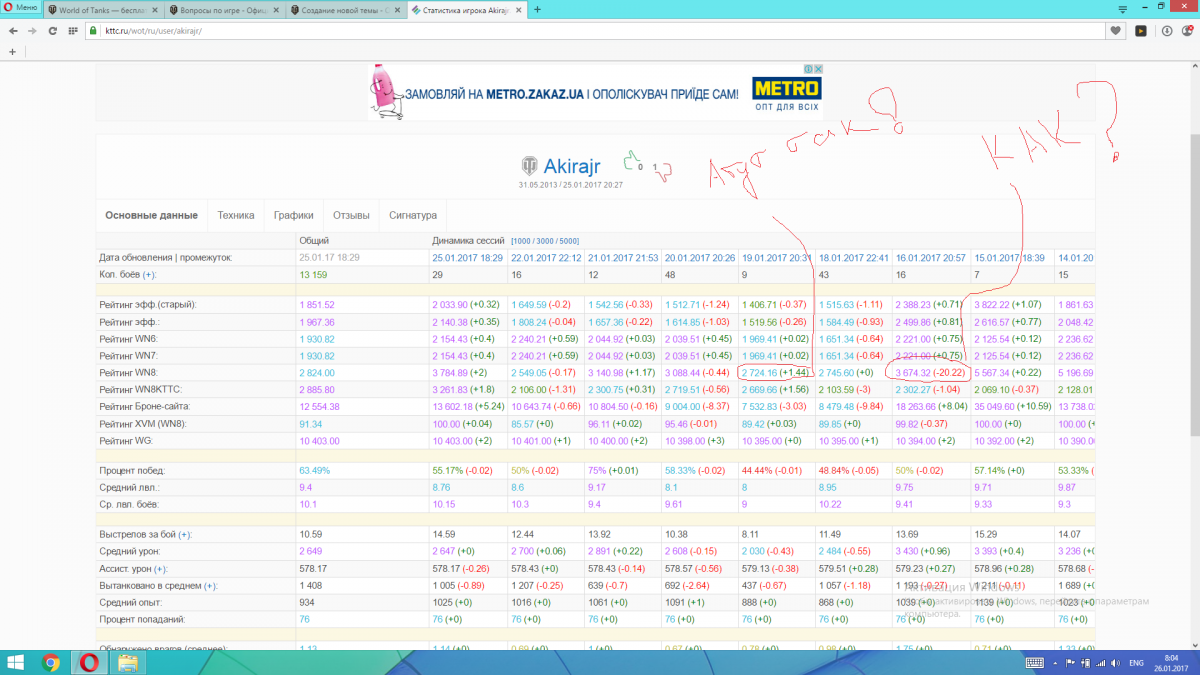This screenshot has width=1200, height=675.
Task: Switch to the Техника tab
Action: click(x=236, y=215)
